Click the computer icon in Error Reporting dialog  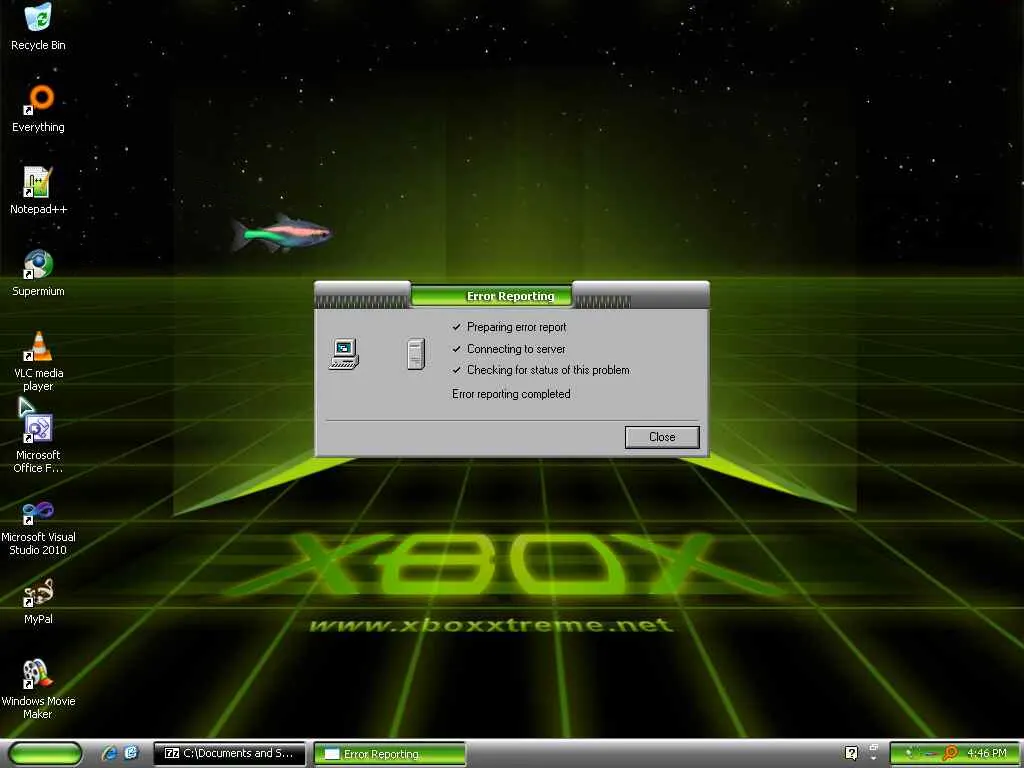coord(344,354)
